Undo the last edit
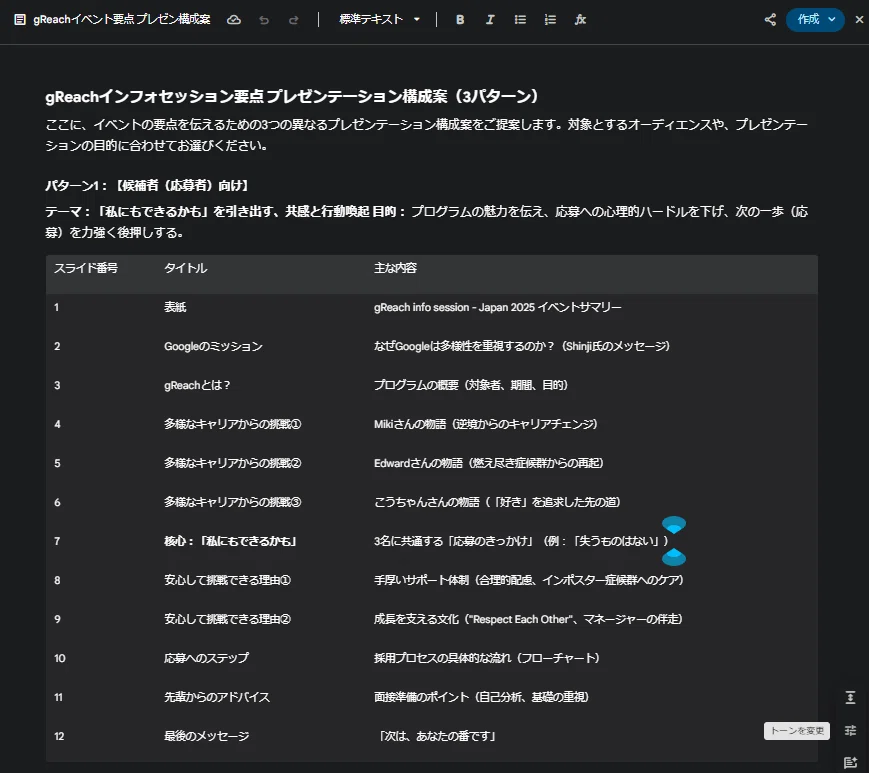Screen dimensions: 869x773 [264, 20]
